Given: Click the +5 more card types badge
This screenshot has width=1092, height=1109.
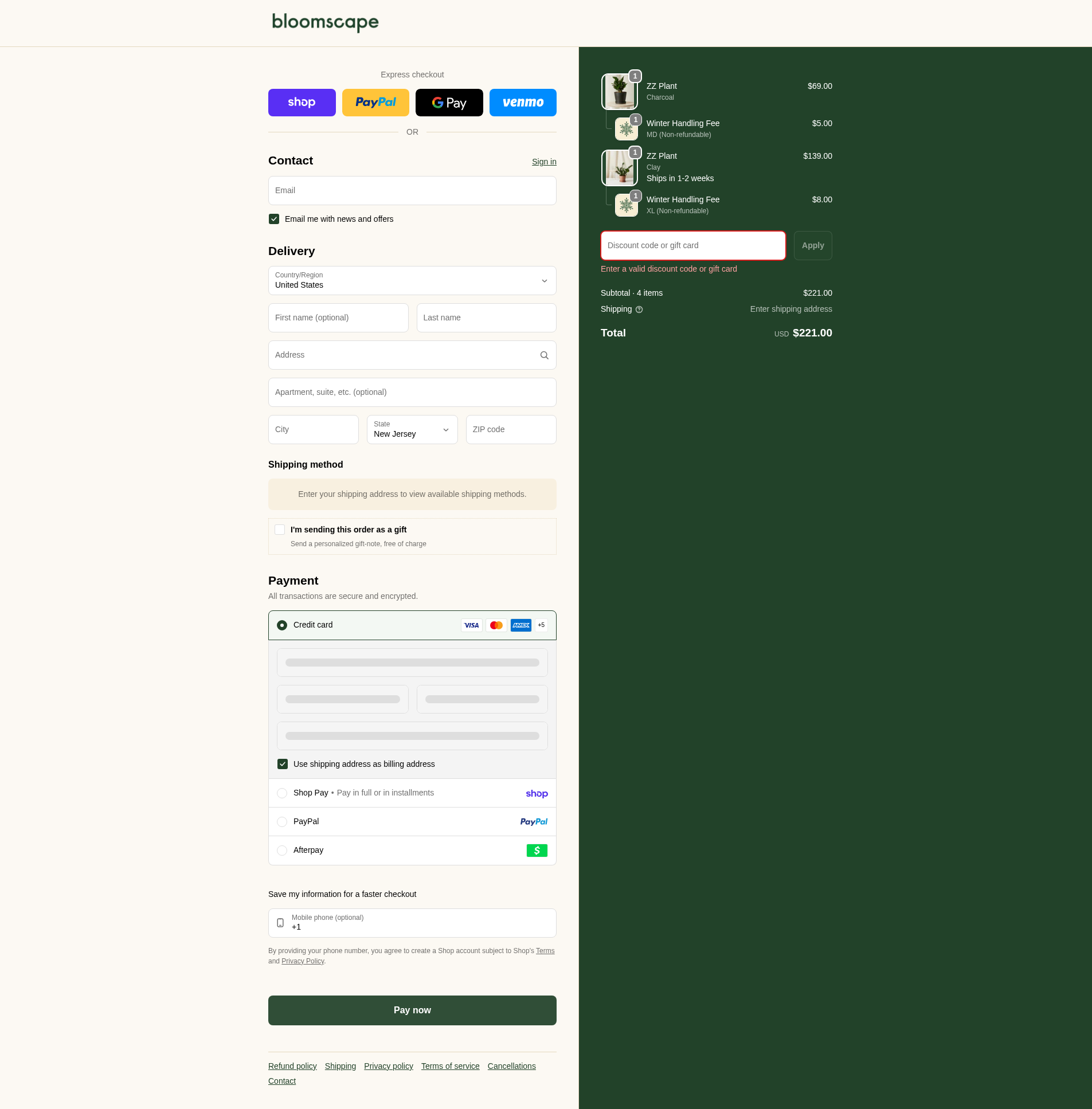Looking at the screenshot, I should click(x=541, y=625).
